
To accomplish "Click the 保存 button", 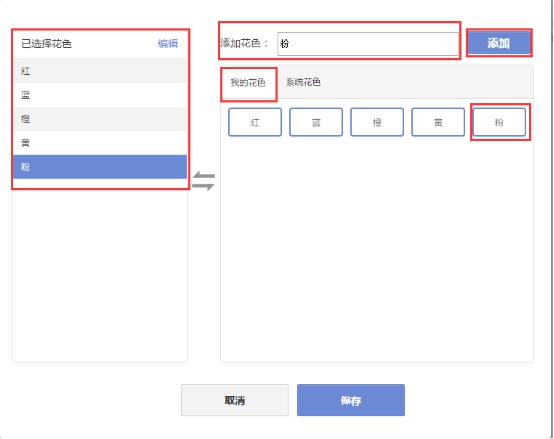I will click(351, 400).
